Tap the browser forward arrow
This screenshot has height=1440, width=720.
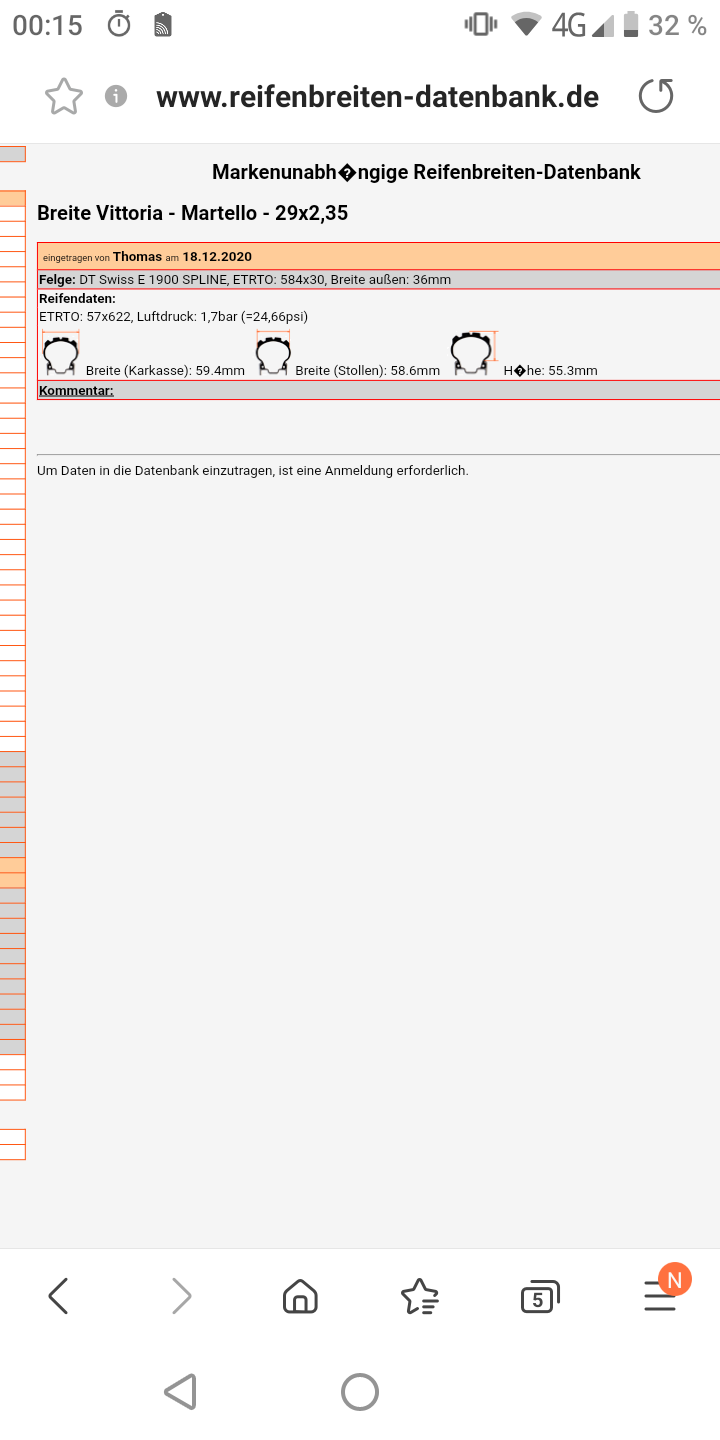pos(181,1296)
